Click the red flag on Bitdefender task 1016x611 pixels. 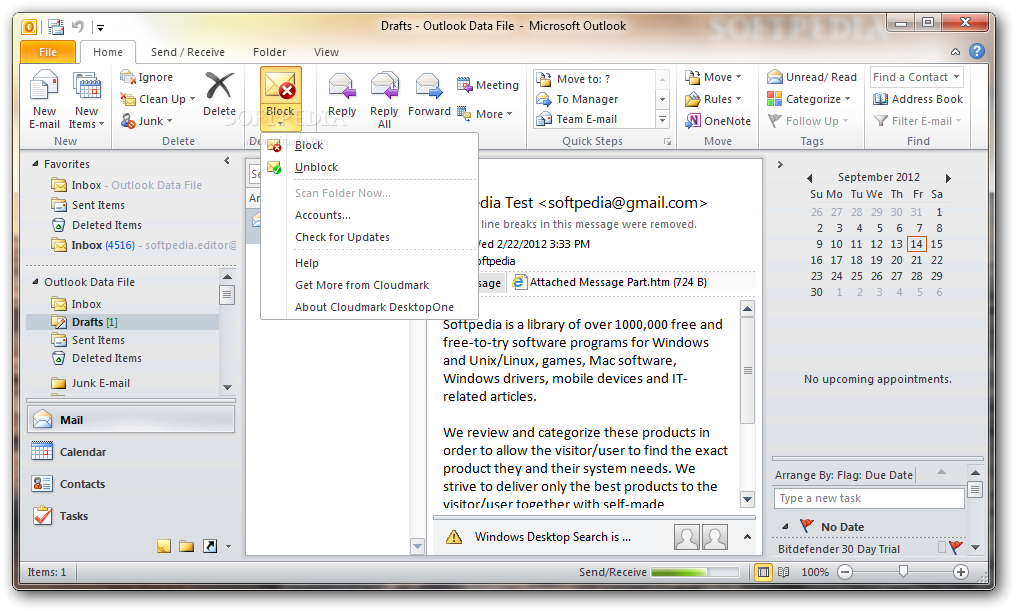(955, 548)
